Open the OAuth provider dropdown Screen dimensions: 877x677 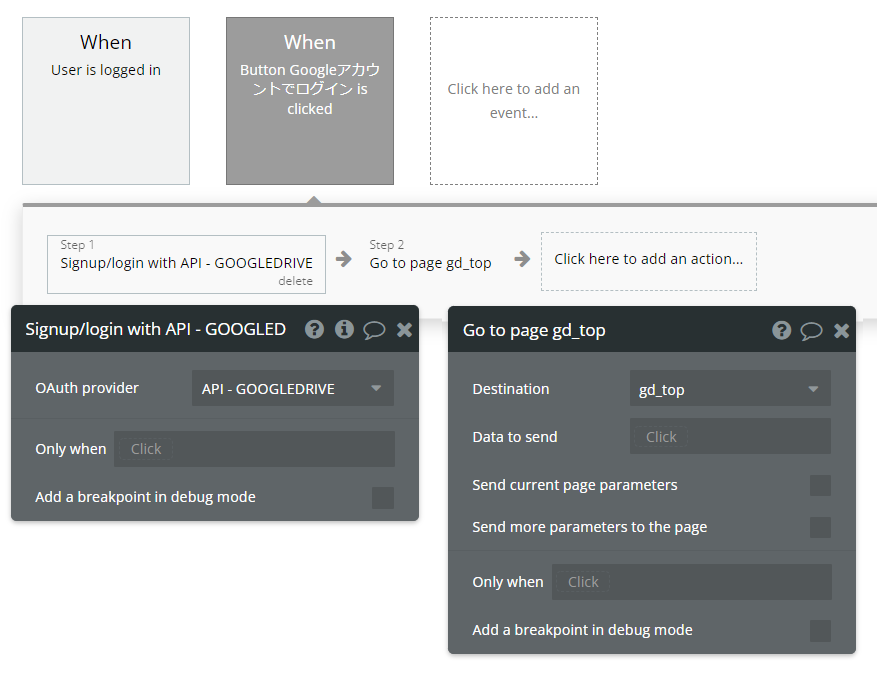point(293,388)
